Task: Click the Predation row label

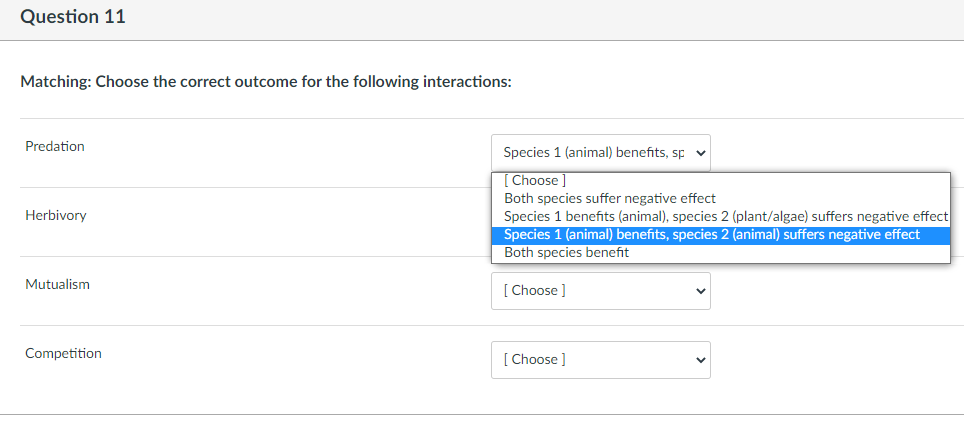Action: [55, 147]
